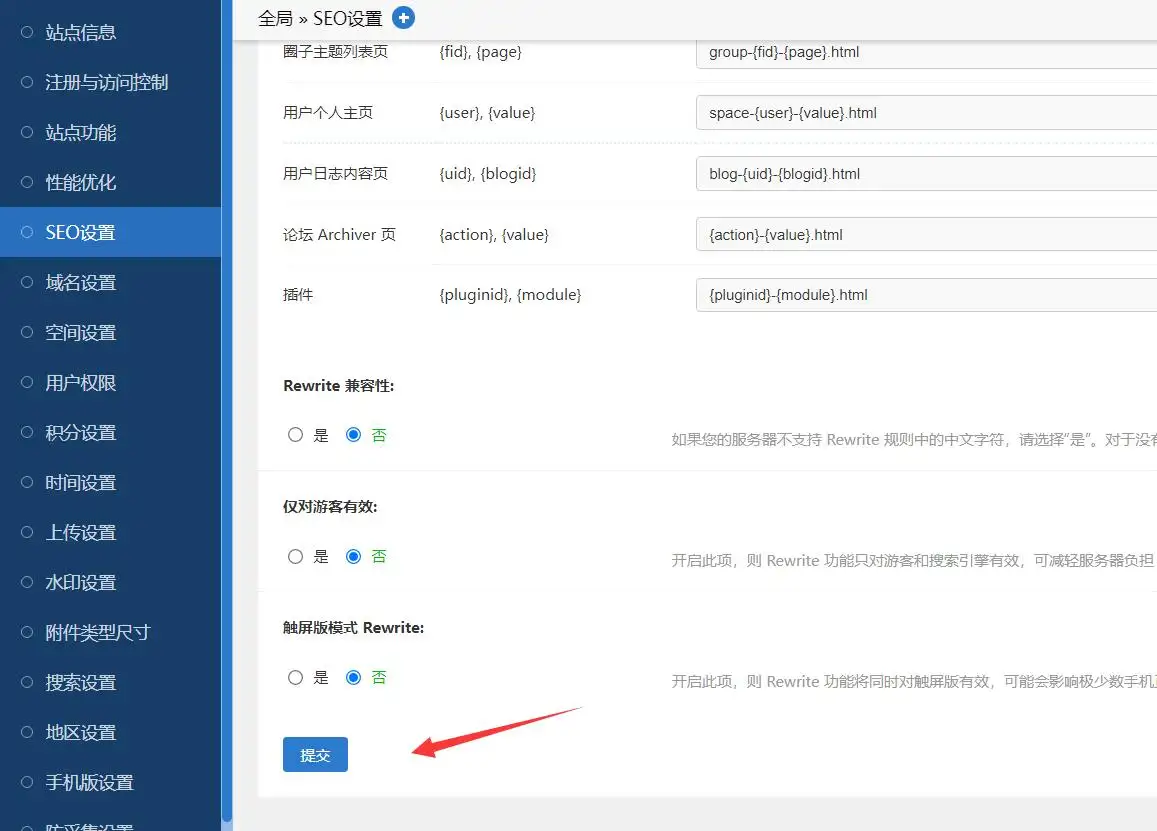The height and width of the screenshot is (831, 1157).
Task: Click the blue plus icon beside SEO设置
Action: (x=403, y=18)
